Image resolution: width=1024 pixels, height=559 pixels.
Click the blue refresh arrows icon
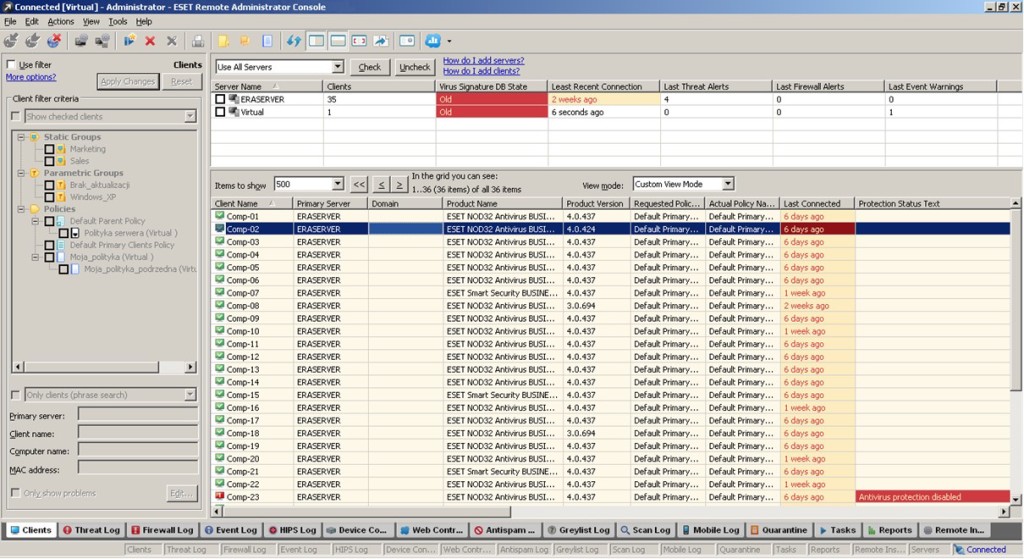tap(293, 41)
